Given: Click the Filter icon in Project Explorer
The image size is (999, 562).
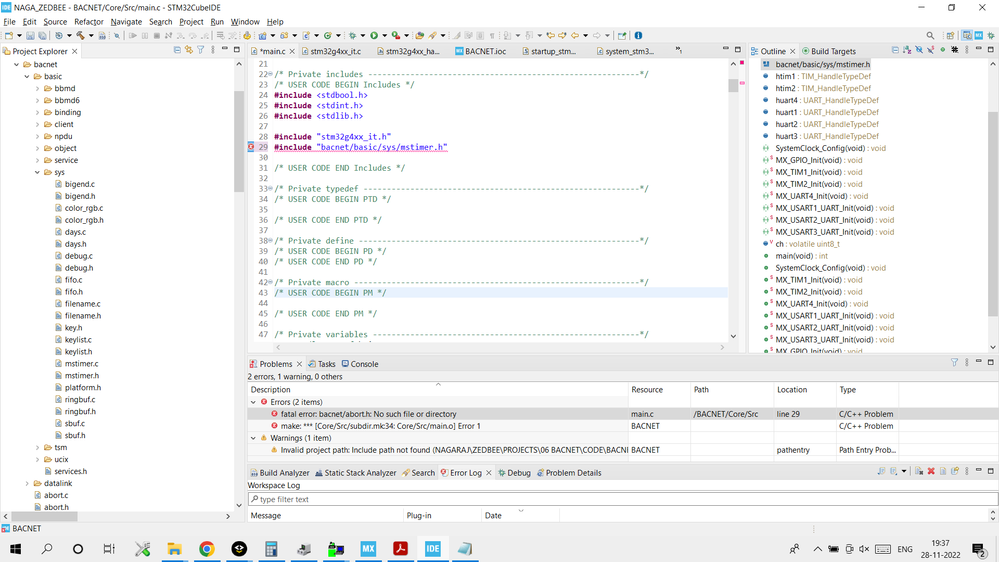Looking at the screenshot, I should 201,50.
